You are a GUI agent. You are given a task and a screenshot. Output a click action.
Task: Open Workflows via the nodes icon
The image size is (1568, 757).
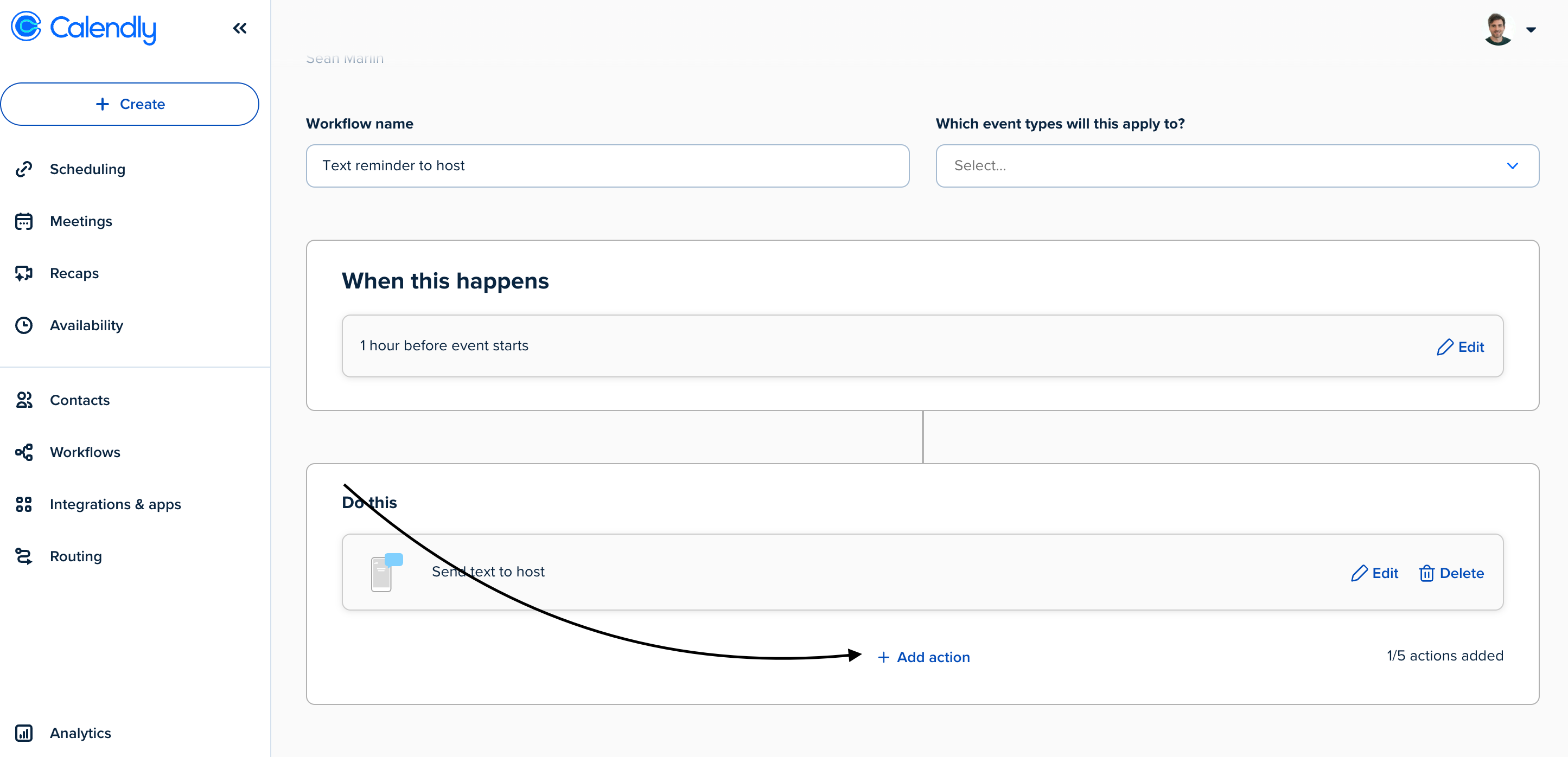point(24,452)
